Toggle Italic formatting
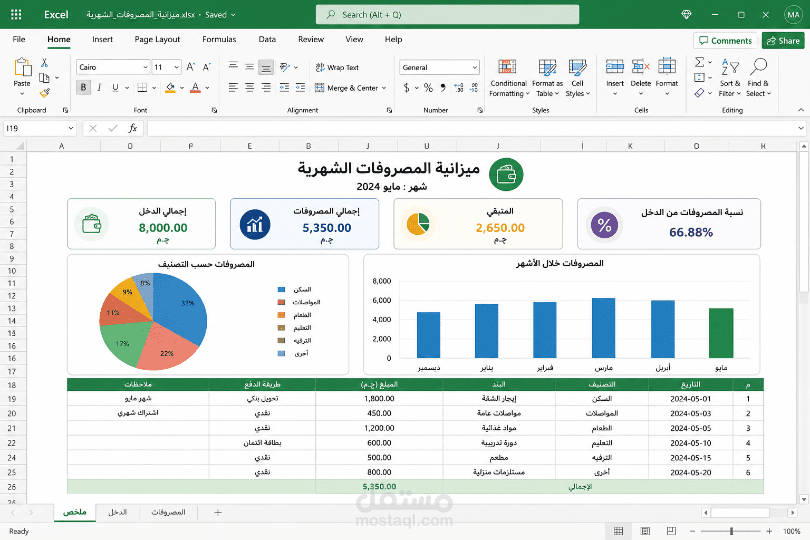Screen dimensions: 810x540 99,88
